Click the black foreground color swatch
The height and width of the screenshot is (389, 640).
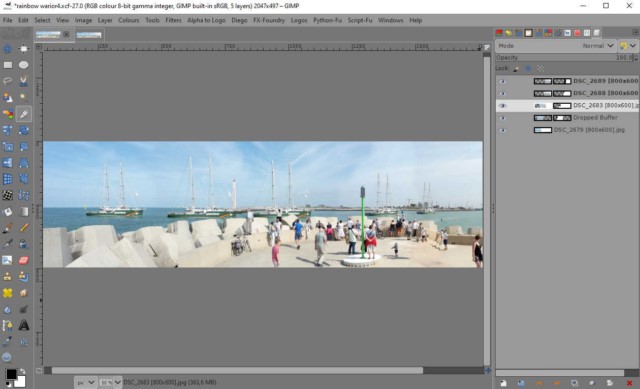click(11, 374)
